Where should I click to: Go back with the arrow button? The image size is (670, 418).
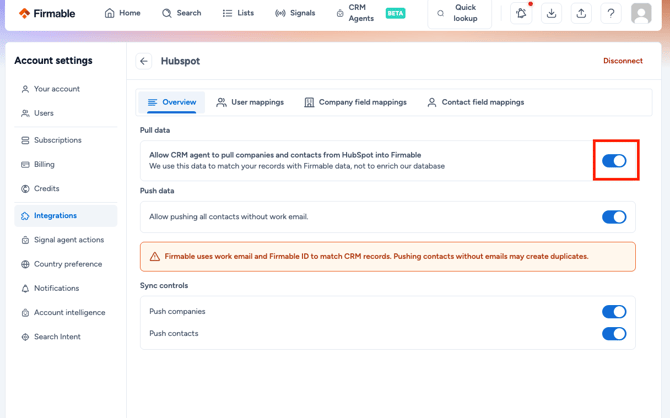click(144, 61)
